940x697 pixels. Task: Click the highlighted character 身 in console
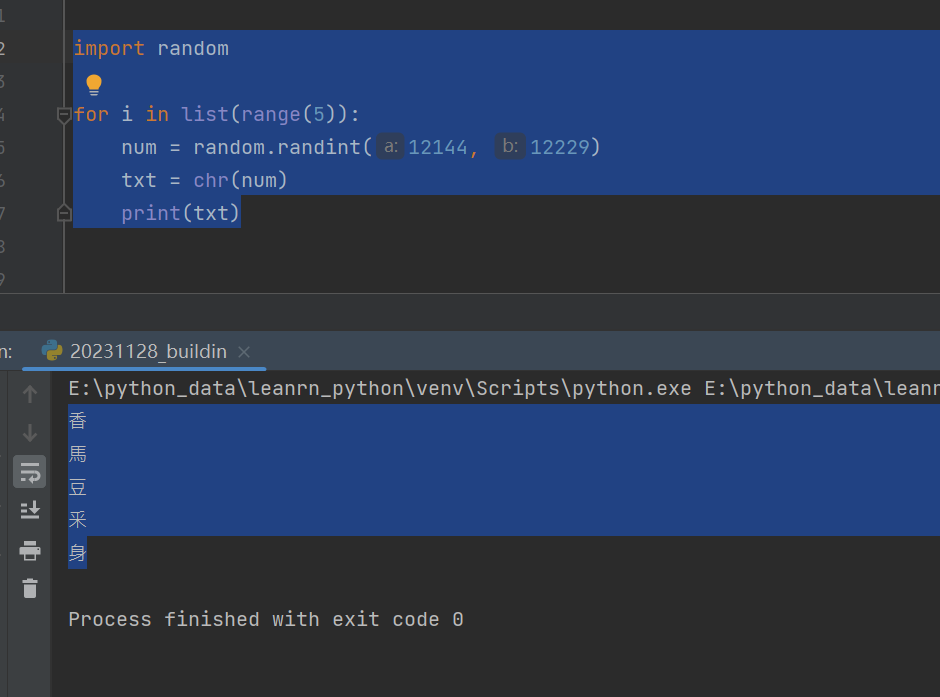coord(77,552)
